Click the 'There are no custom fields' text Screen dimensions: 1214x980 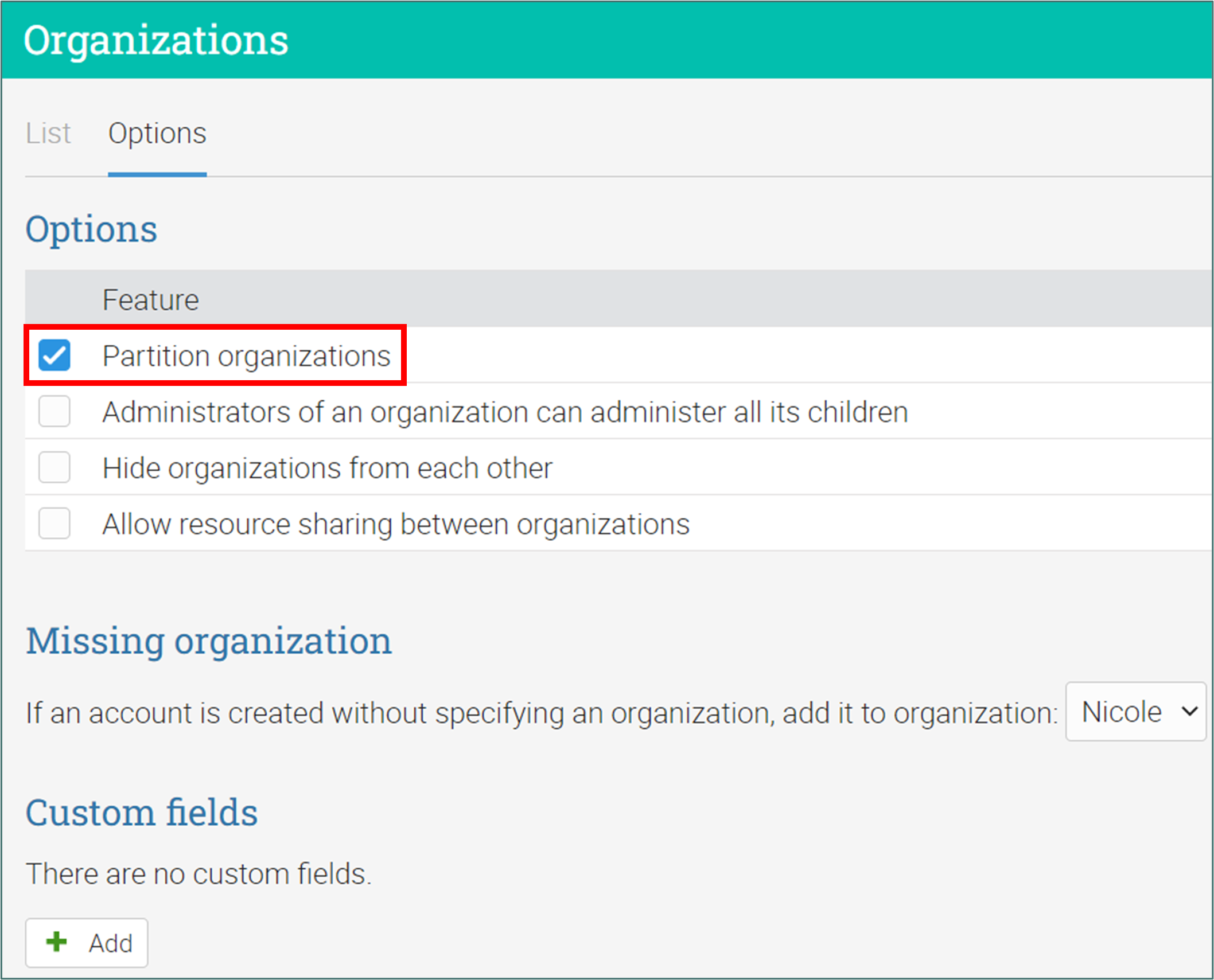[x=199, y=874]
